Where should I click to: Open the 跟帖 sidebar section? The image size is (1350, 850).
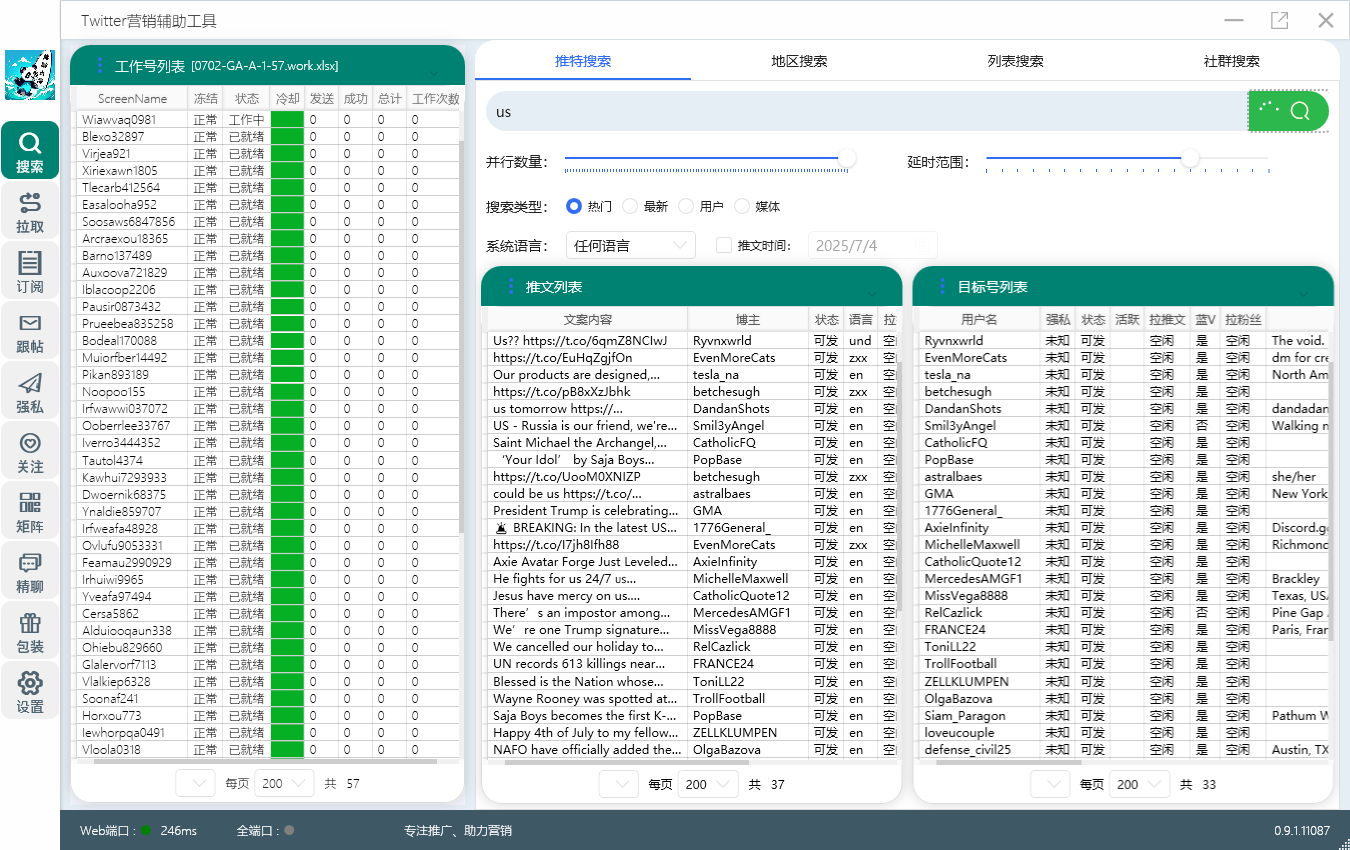point(30,331)
